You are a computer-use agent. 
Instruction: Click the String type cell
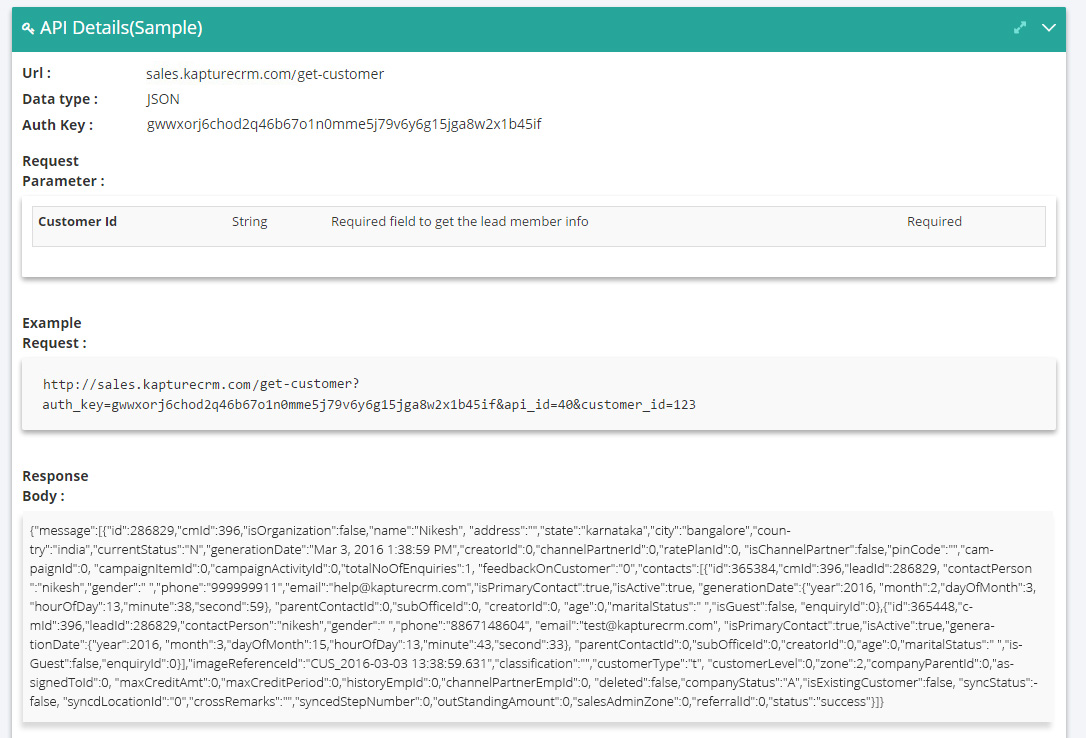(x=249, y=222)
